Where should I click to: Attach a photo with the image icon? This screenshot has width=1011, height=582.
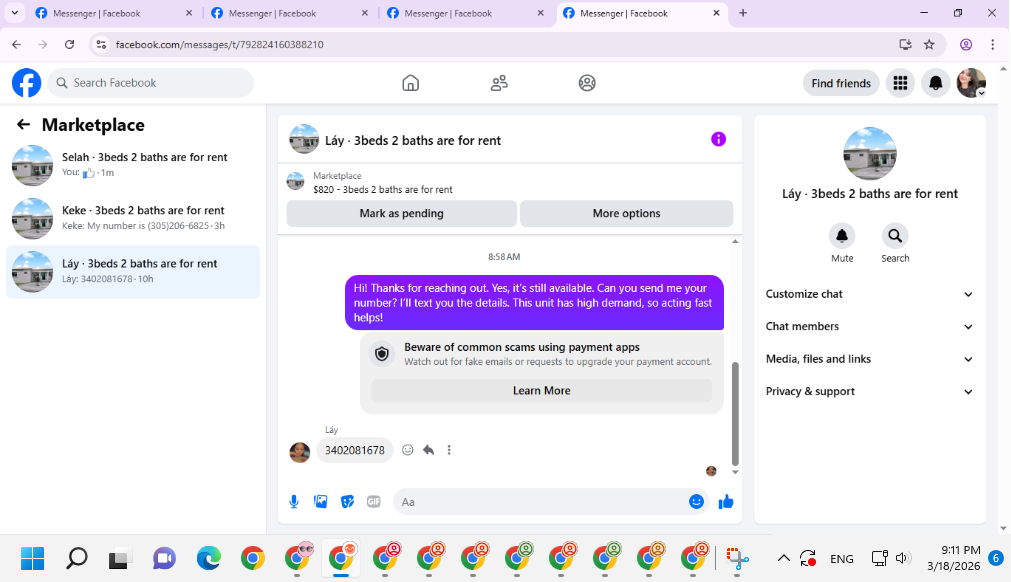[x=320, y=502]
